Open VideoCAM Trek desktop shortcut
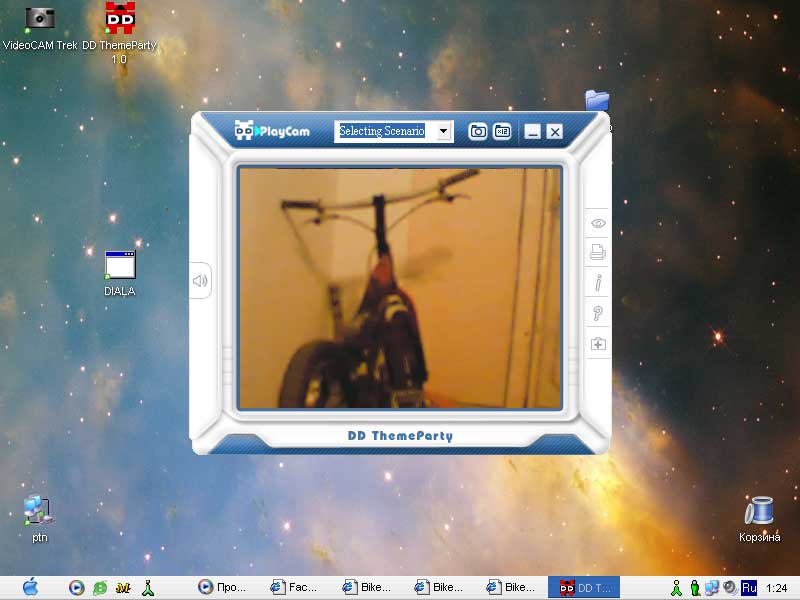800x600 pixels. click(x=40, y=18)
